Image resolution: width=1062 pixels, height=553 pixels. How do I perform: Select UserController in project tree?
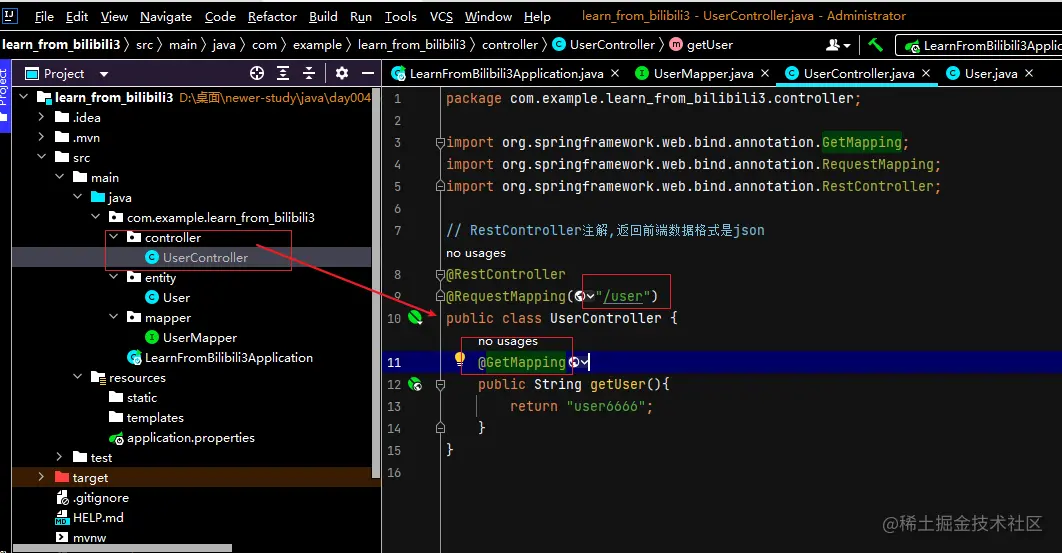(x=205, y=258)
